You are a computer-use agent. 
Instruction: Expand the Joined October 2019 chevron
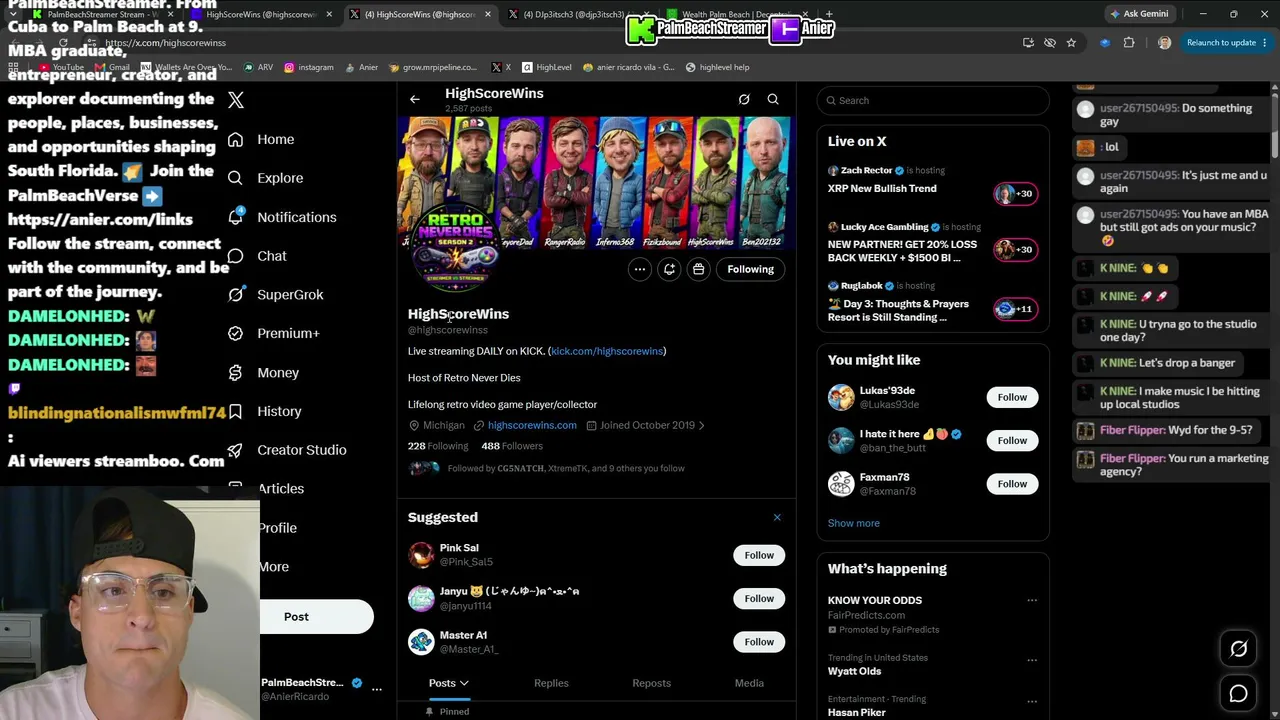702,425
